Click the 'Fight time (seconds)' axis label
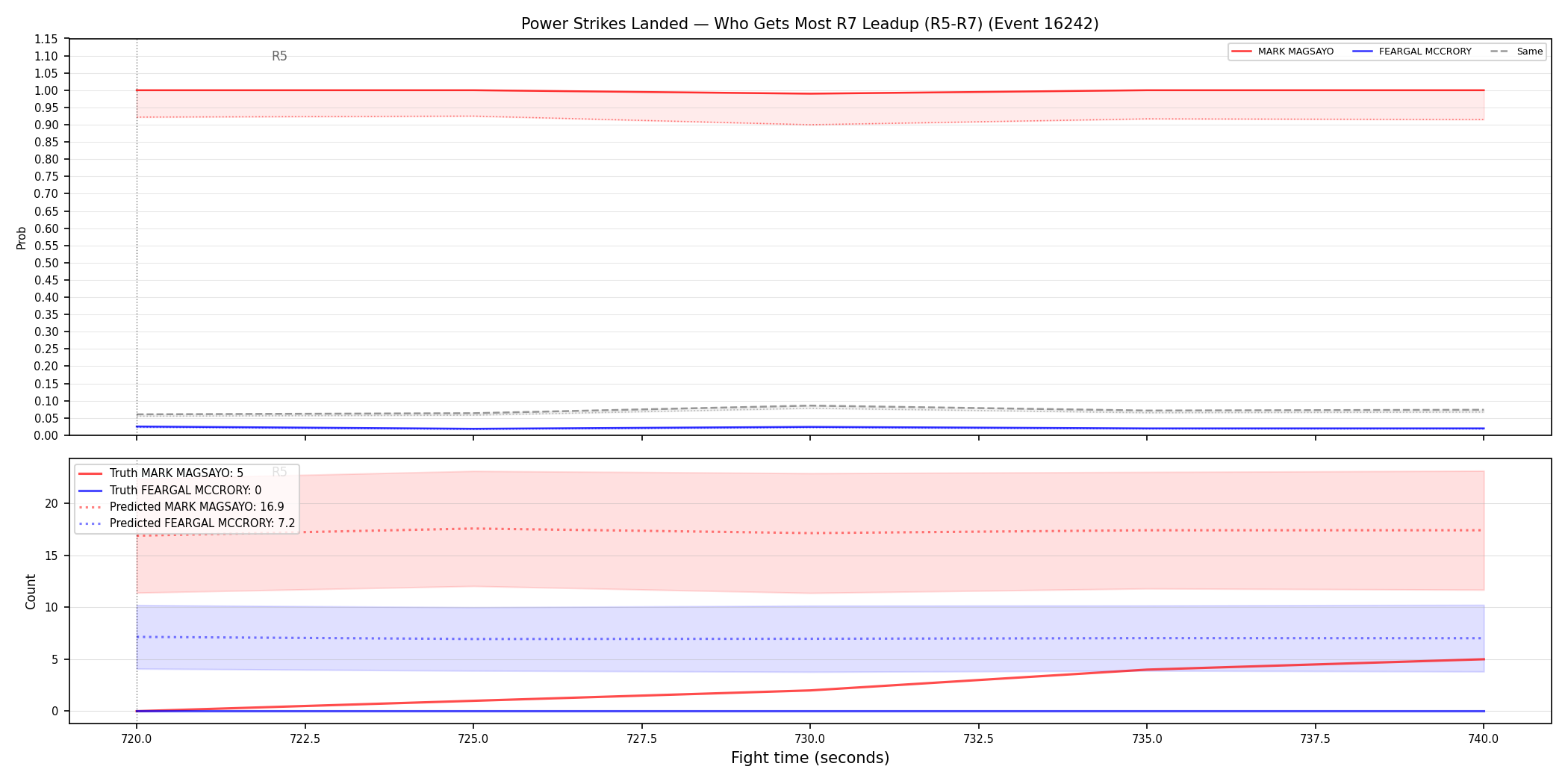Viewport: 1568px width, 784px height. click(x=810, y=758)
